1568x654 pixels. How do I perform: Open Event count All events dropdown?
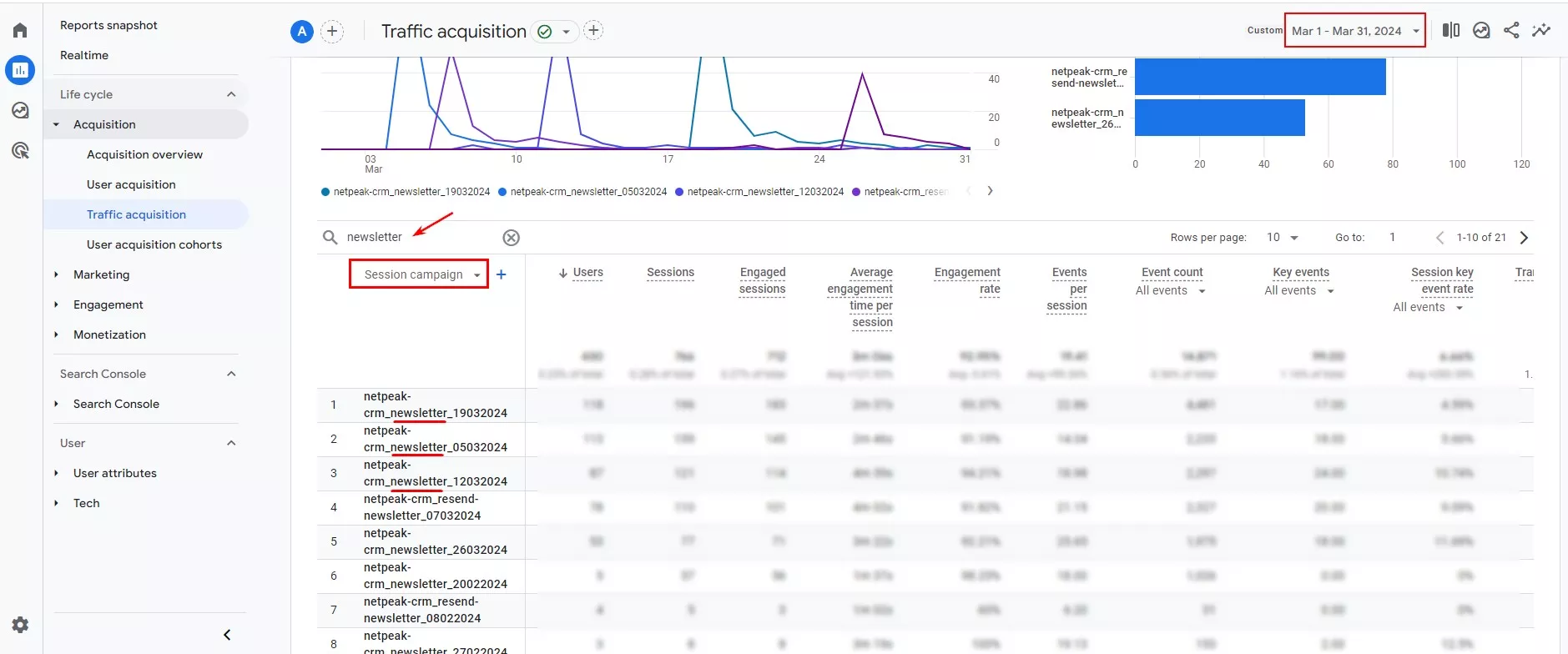click(x=1171, y=290)
